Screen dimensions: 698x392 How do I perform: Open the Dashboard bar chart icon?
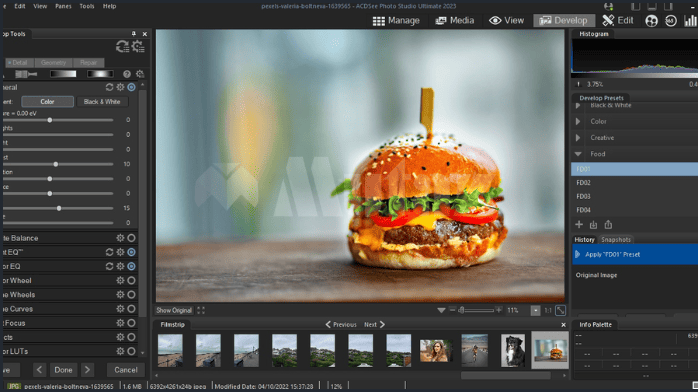click(x=690, y=20)
